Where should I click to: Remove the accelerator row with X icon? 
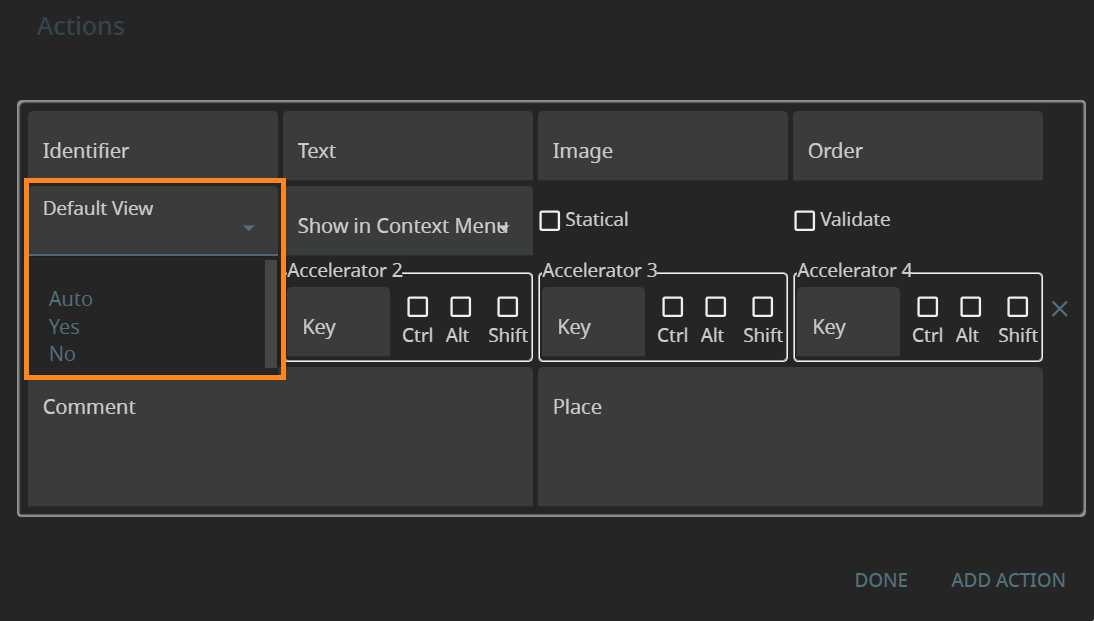click(x=1060, y=309)
